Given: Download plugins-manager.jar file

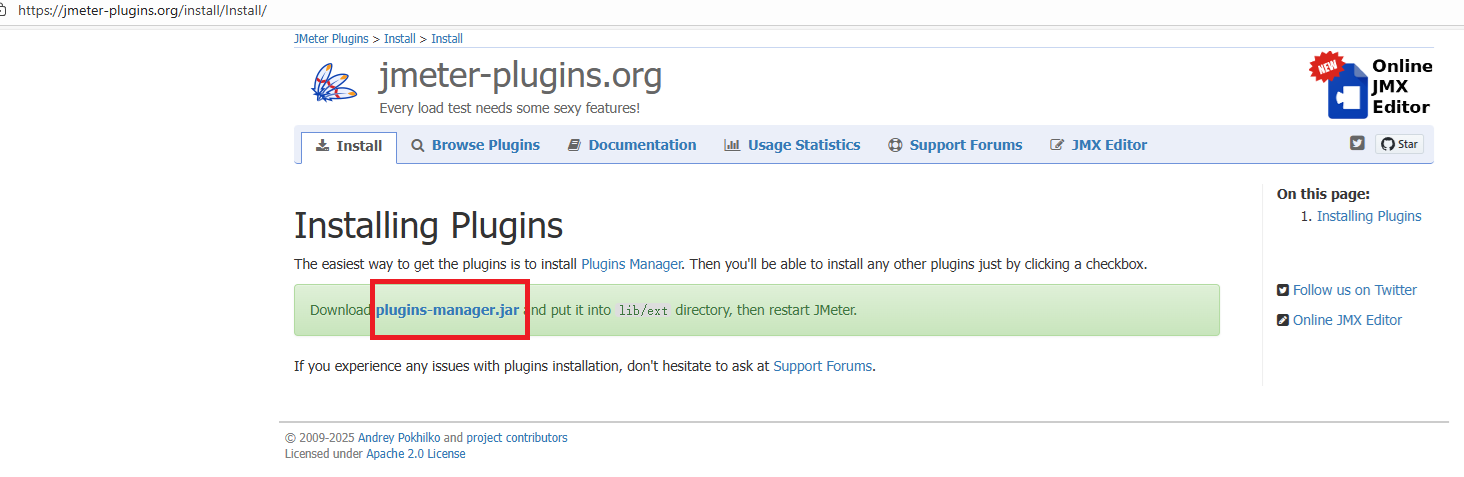Looking at the screenshot, I should (x=448, y=310).
